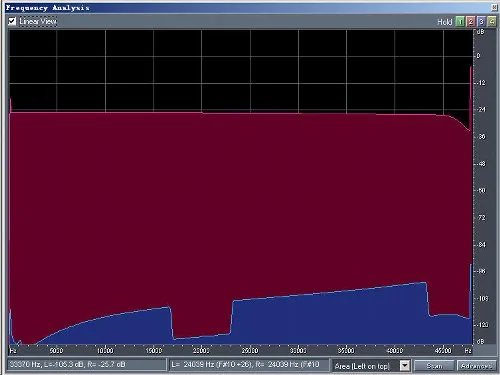
Task: Click the Scan button
Action: tap(434, 366)
